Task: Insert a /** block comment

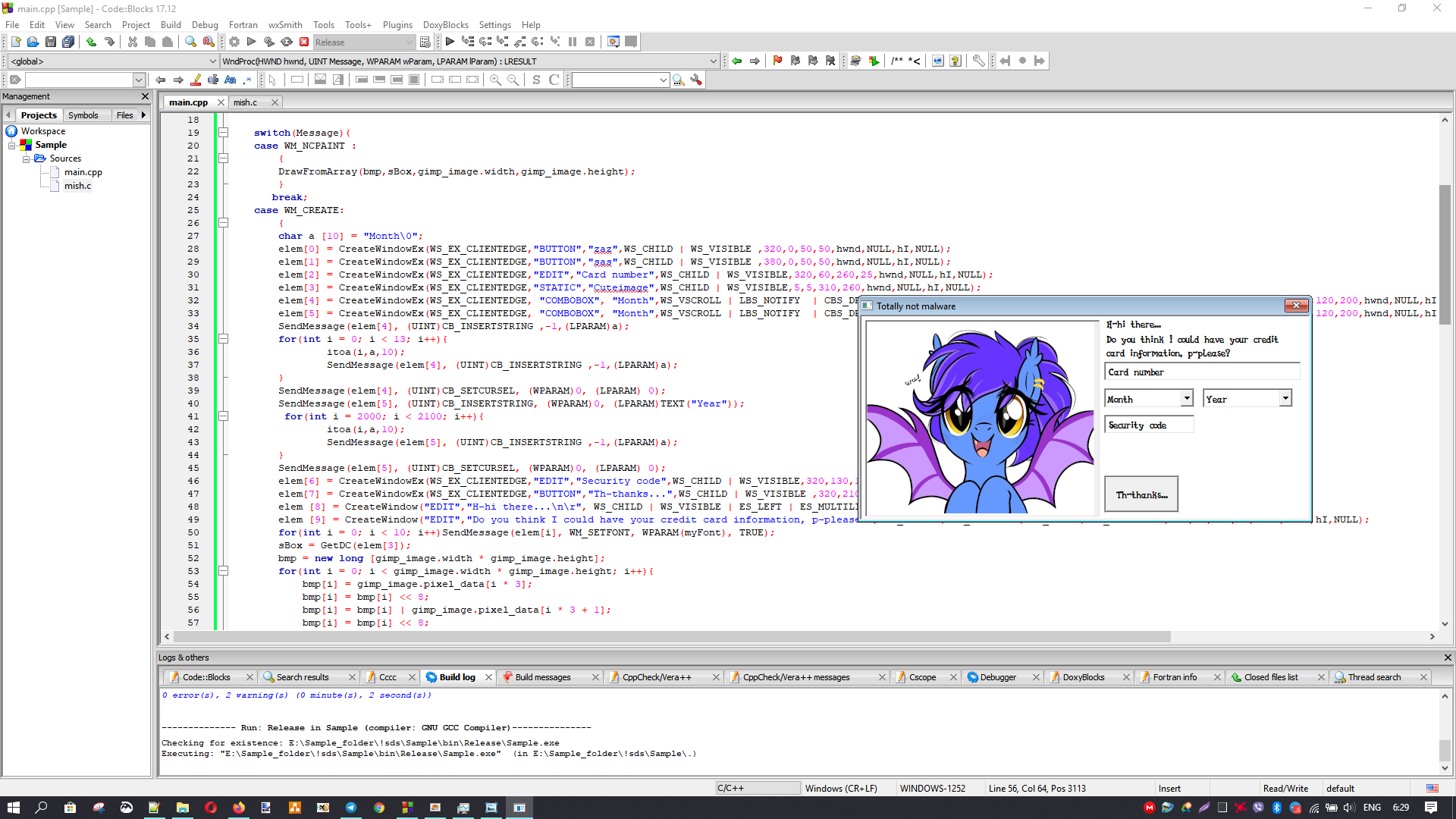Action: [x=897, y=61]
